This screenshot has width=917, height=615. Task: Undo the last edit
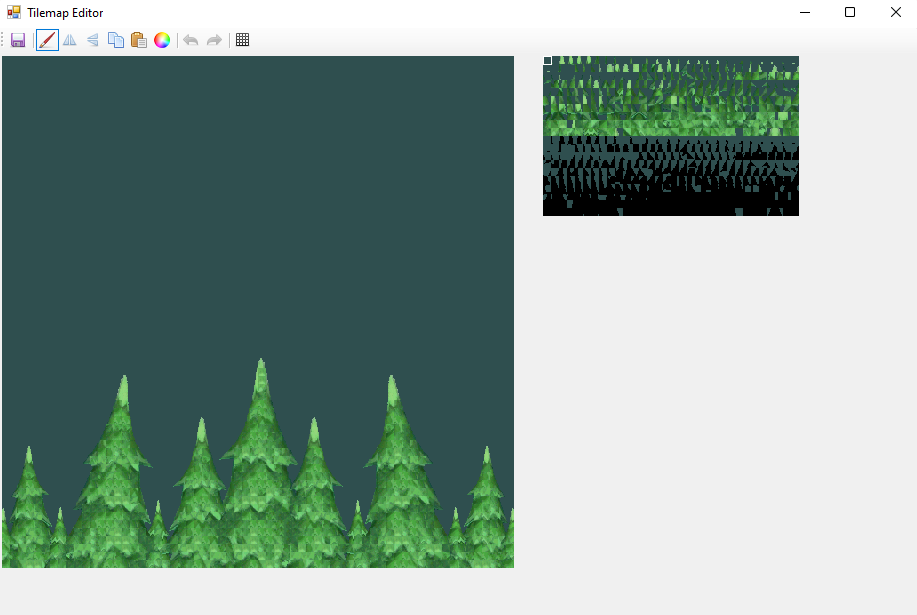(190, 40)
